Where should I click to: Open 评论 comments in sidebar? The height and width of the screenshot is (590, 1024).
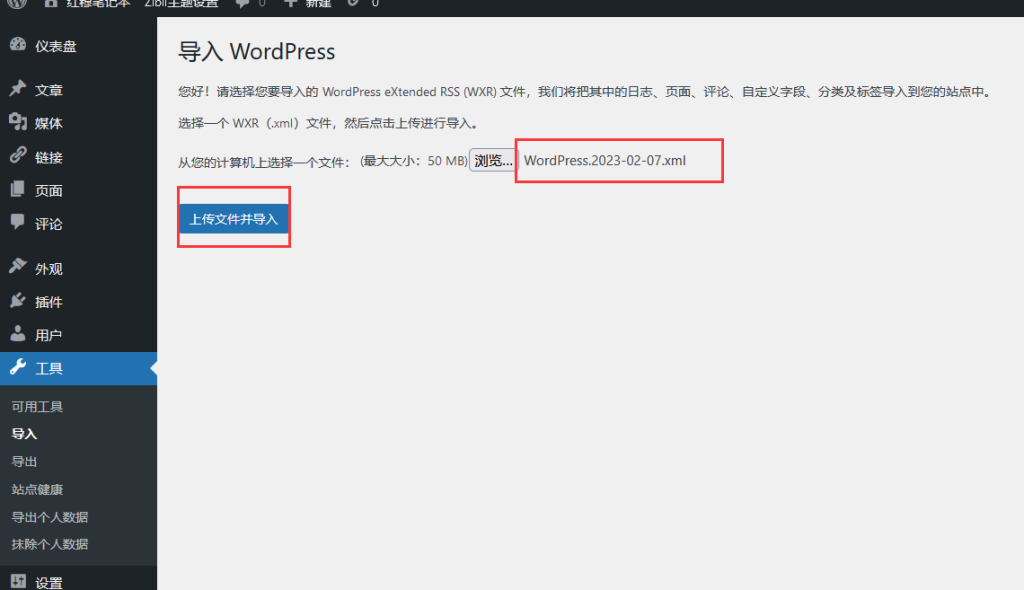pos(49,224)
